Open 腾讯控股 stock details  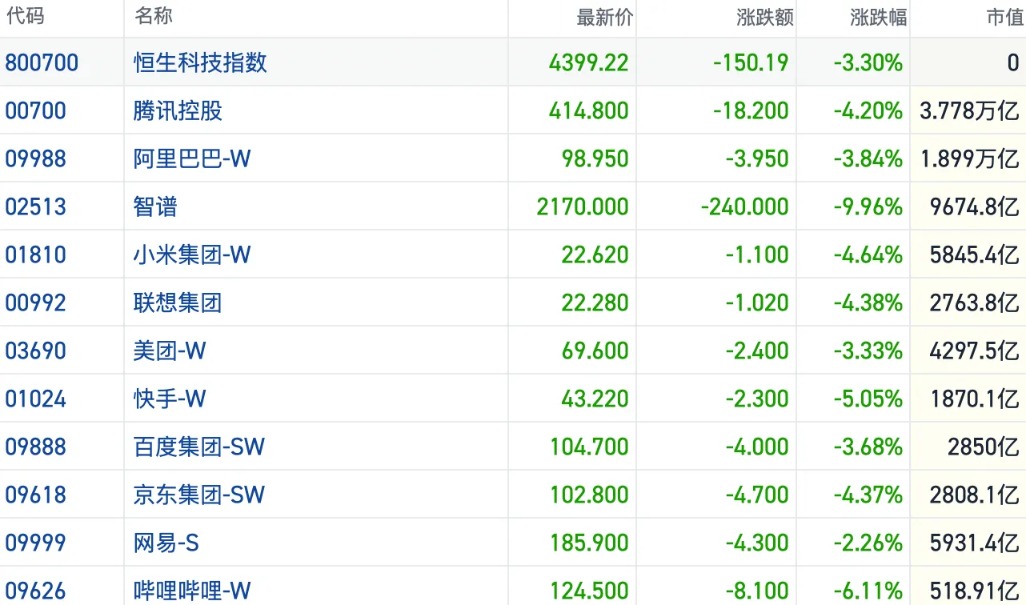pyautogui.click(x=178, y=111)
